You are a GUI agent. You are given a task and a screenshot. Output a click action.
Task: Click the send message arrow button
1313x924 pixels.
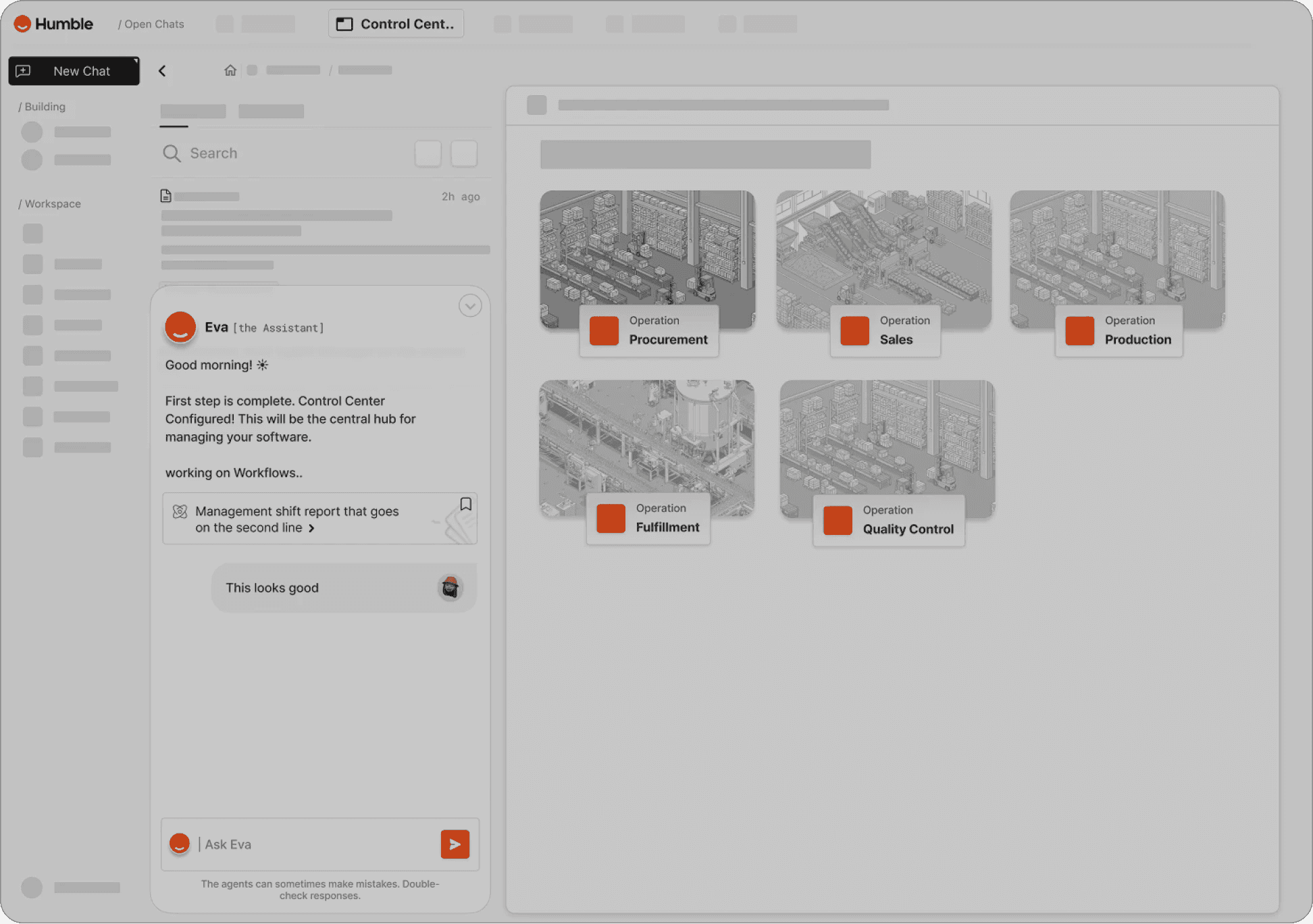pos(455,844)
